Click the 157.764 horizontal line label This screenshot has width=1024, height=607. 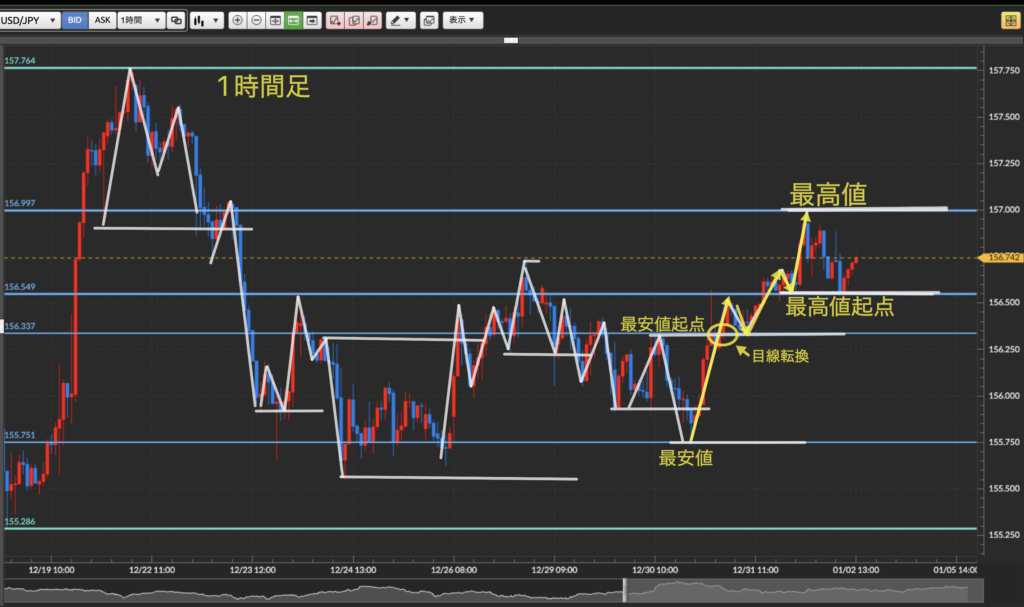[x=20, y=61]
